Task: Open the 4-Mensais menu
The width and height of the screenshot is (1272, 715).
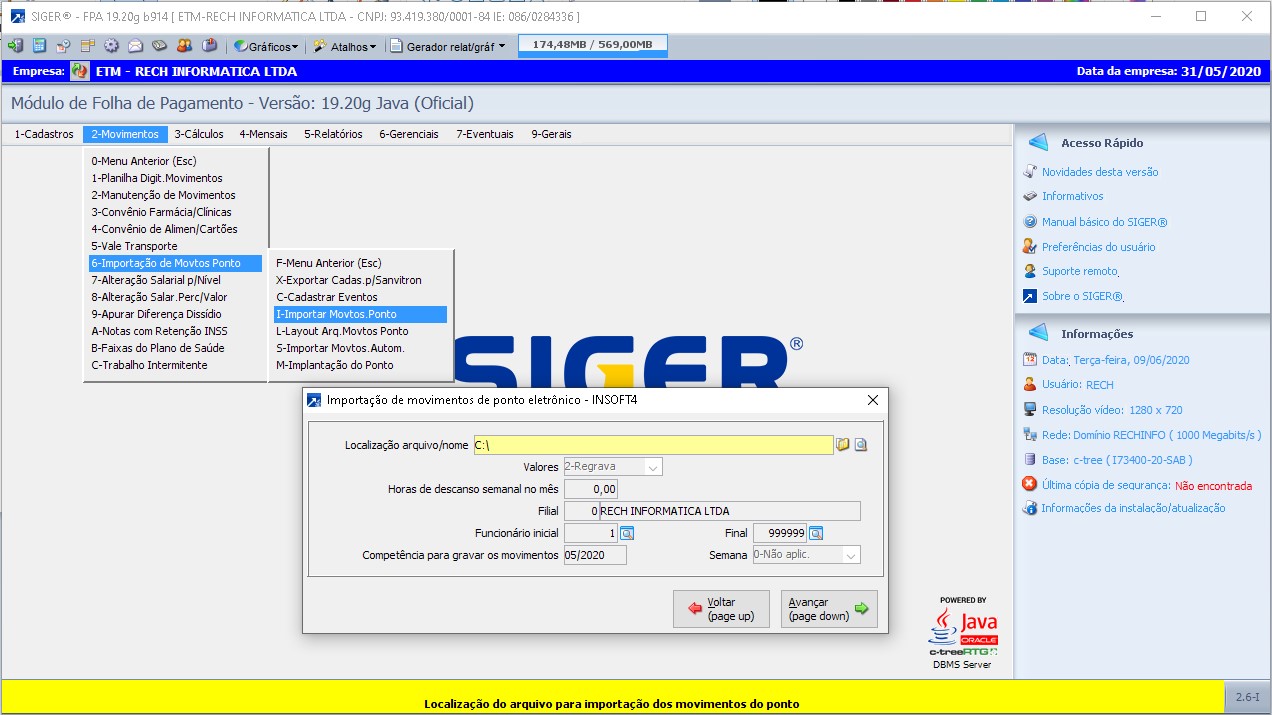Action: [263, 134]
